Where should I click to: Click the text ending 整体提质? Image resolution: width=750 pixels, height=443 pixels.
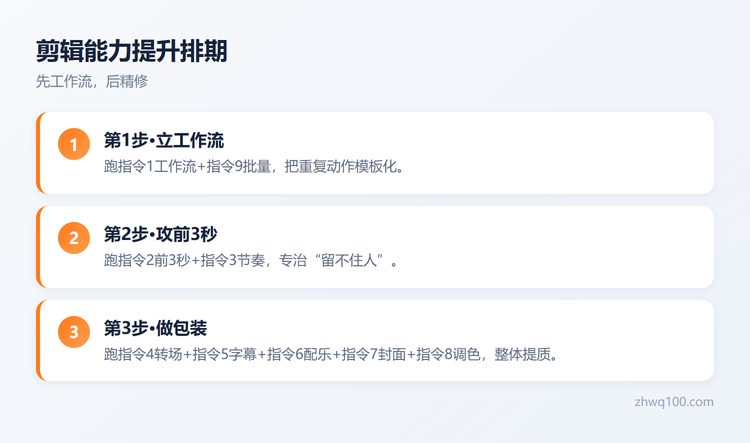pyautogui.click(x=523, y=354)
